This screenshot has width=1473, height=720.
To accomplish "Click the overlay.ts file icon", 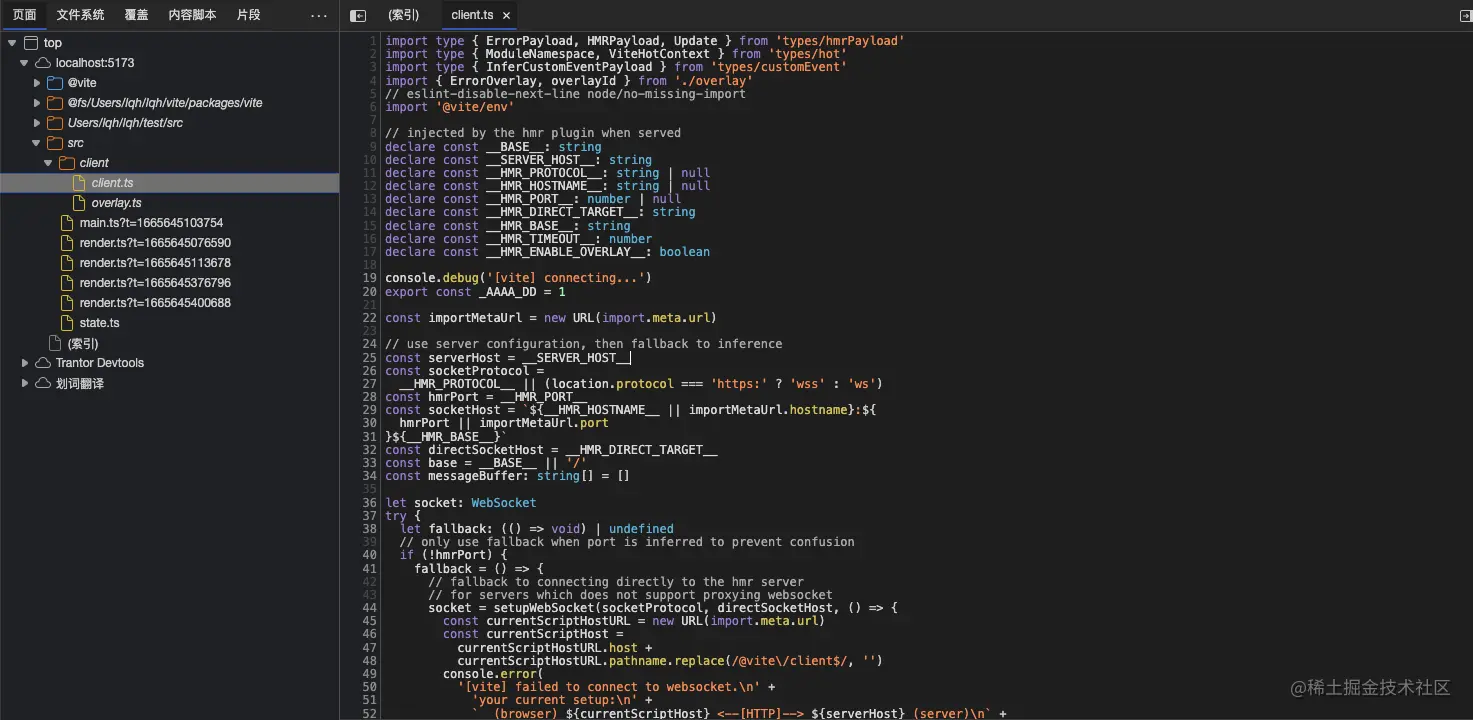I will [80, 203].
